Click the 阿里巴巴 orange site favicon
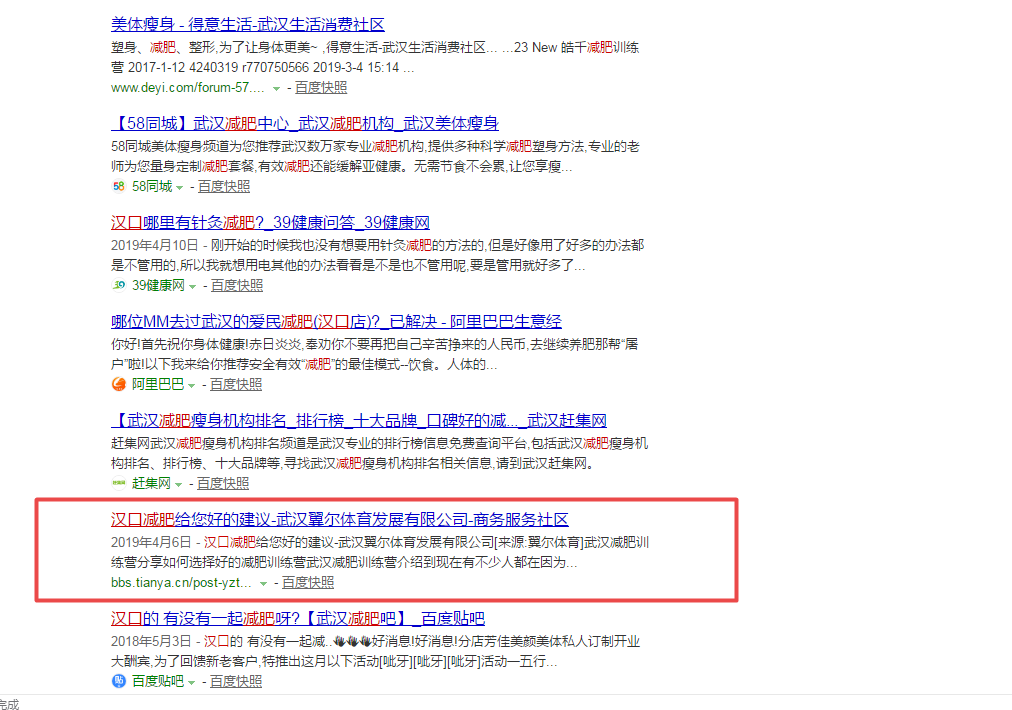The image size is (1012, 710). point(119,385)
